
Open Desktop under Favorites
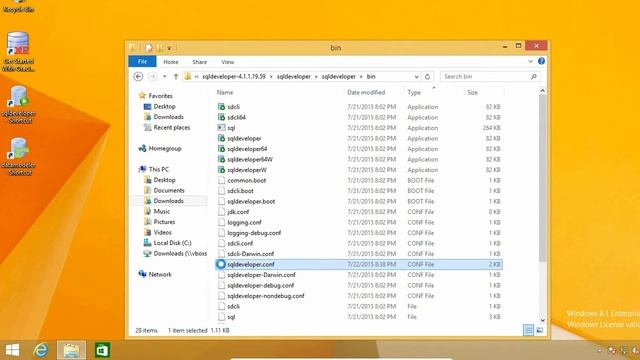[164, 107]
